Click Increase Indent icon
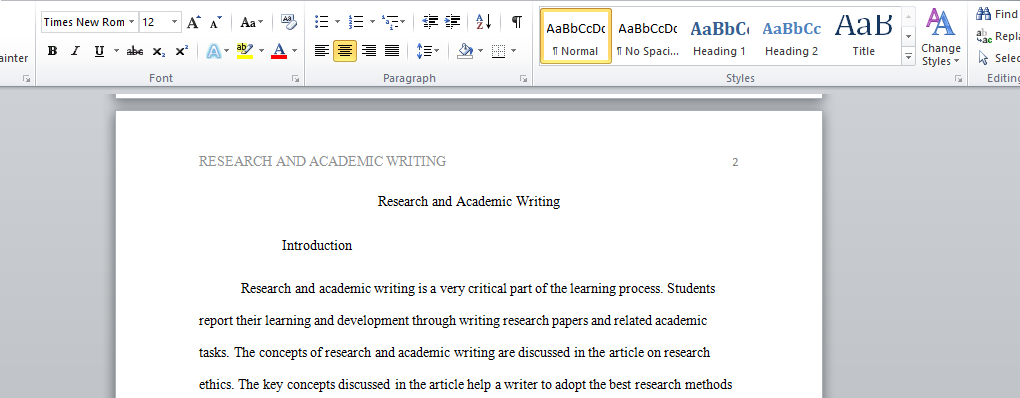This screenshot has width=1020, height=398. [453, 22]
